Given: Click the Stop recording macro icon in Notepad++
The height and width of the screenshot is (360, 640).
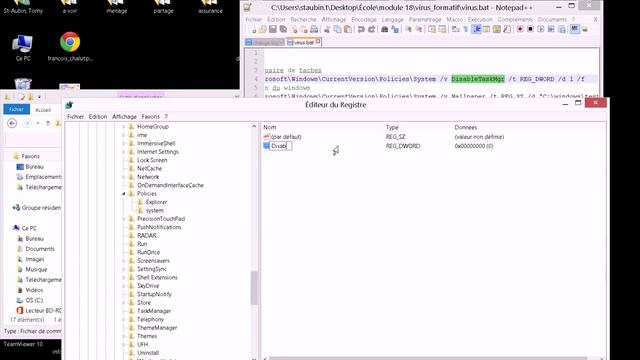Looking at the screenshot, I should pos(530,29).
